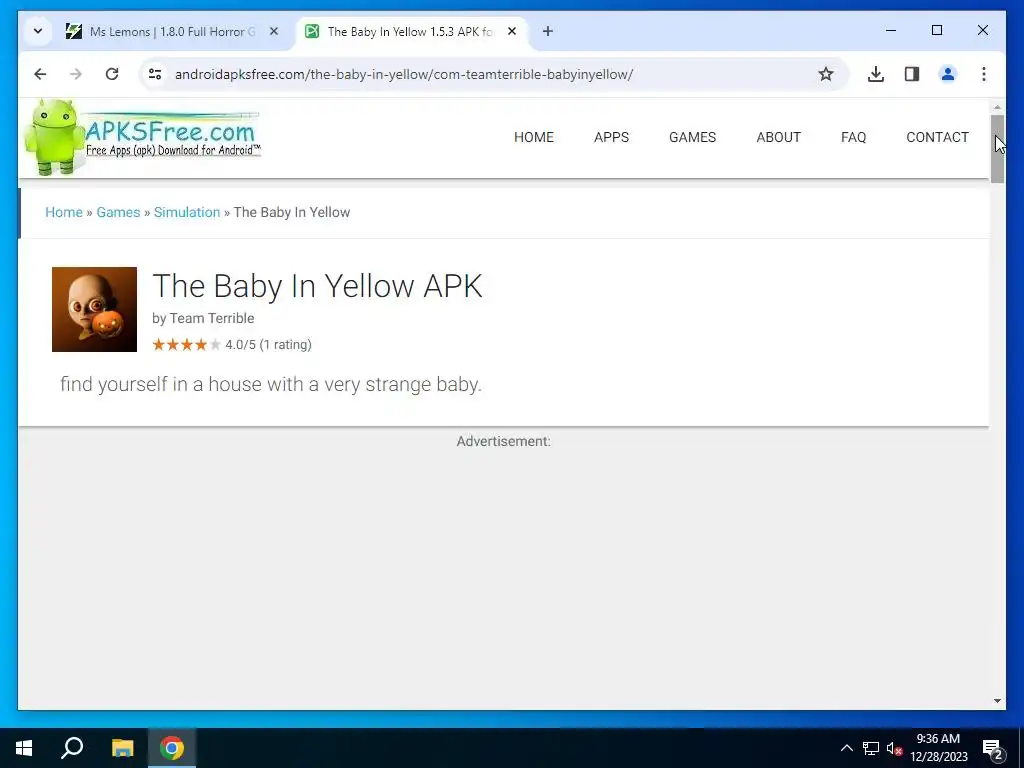Click the orange star rating
1024x768 pixels.
pyautogui.click(x=187, y=345)
